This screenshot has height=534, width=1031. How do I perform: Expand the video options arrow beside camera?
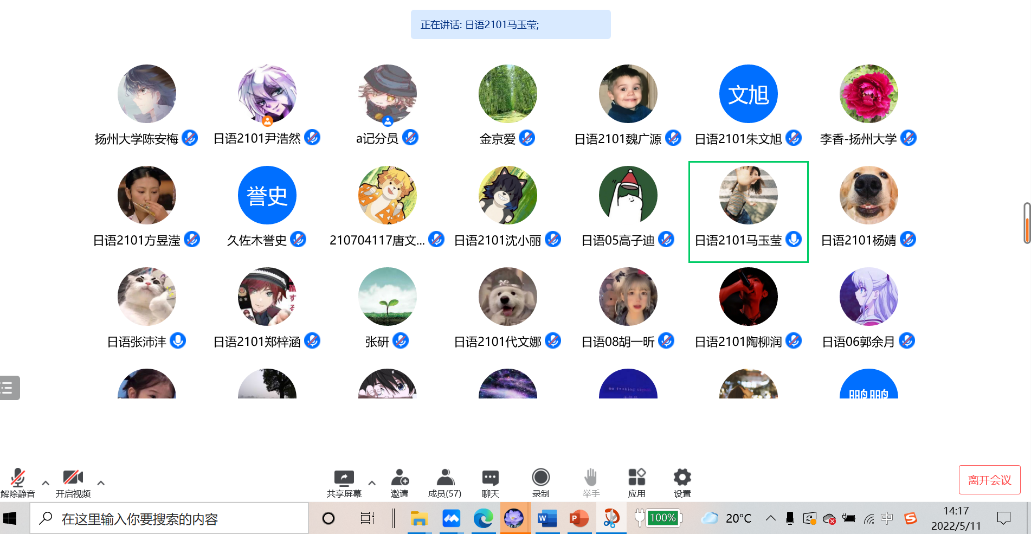(x=100, y=483)
